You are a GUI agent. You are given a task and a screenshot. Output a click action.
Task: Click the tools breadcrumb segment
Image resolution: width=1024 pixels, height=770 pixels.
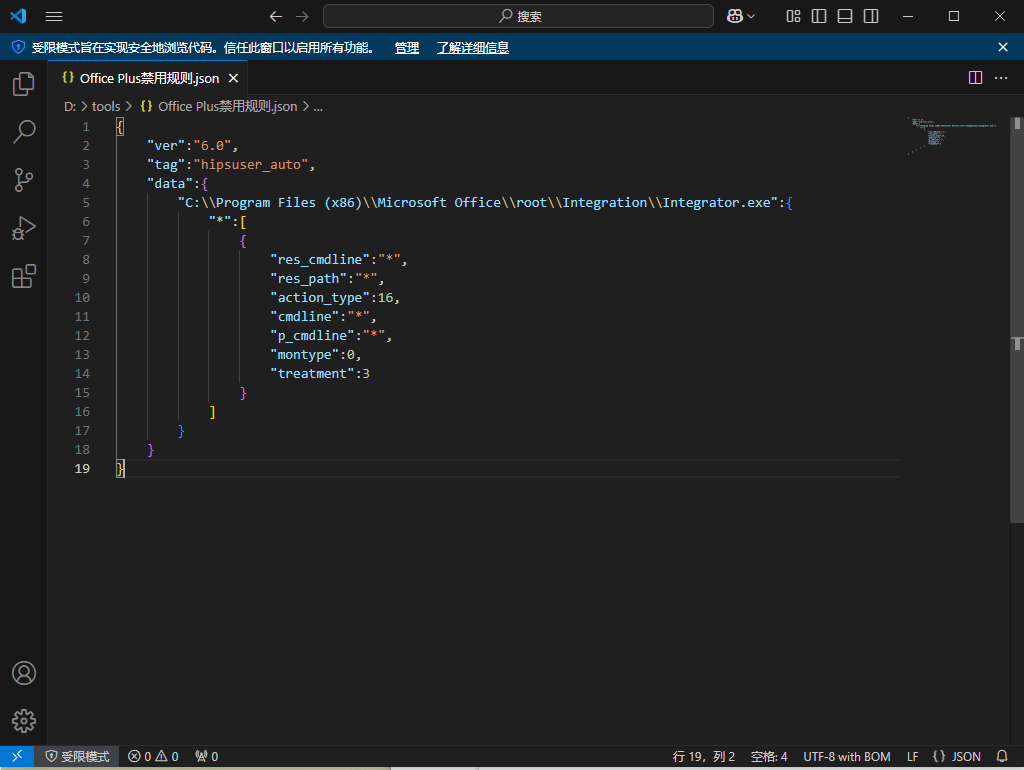[x=106, y=106]
